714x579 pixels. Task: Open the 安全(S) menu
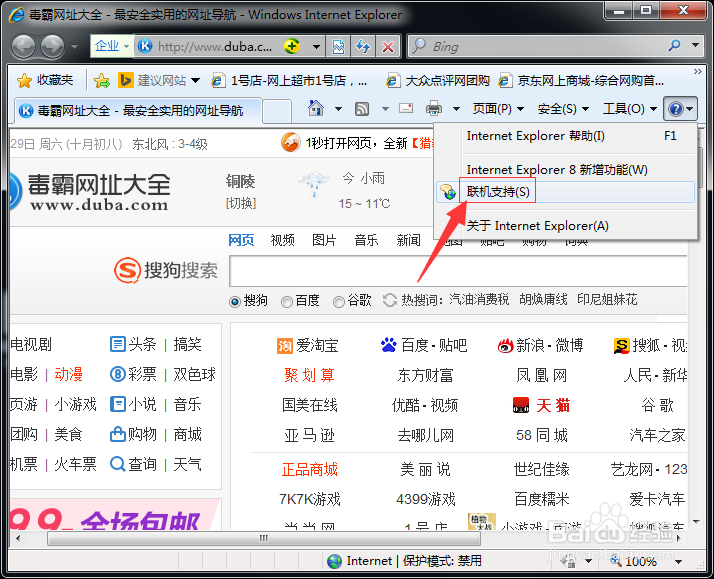[563, 109]
